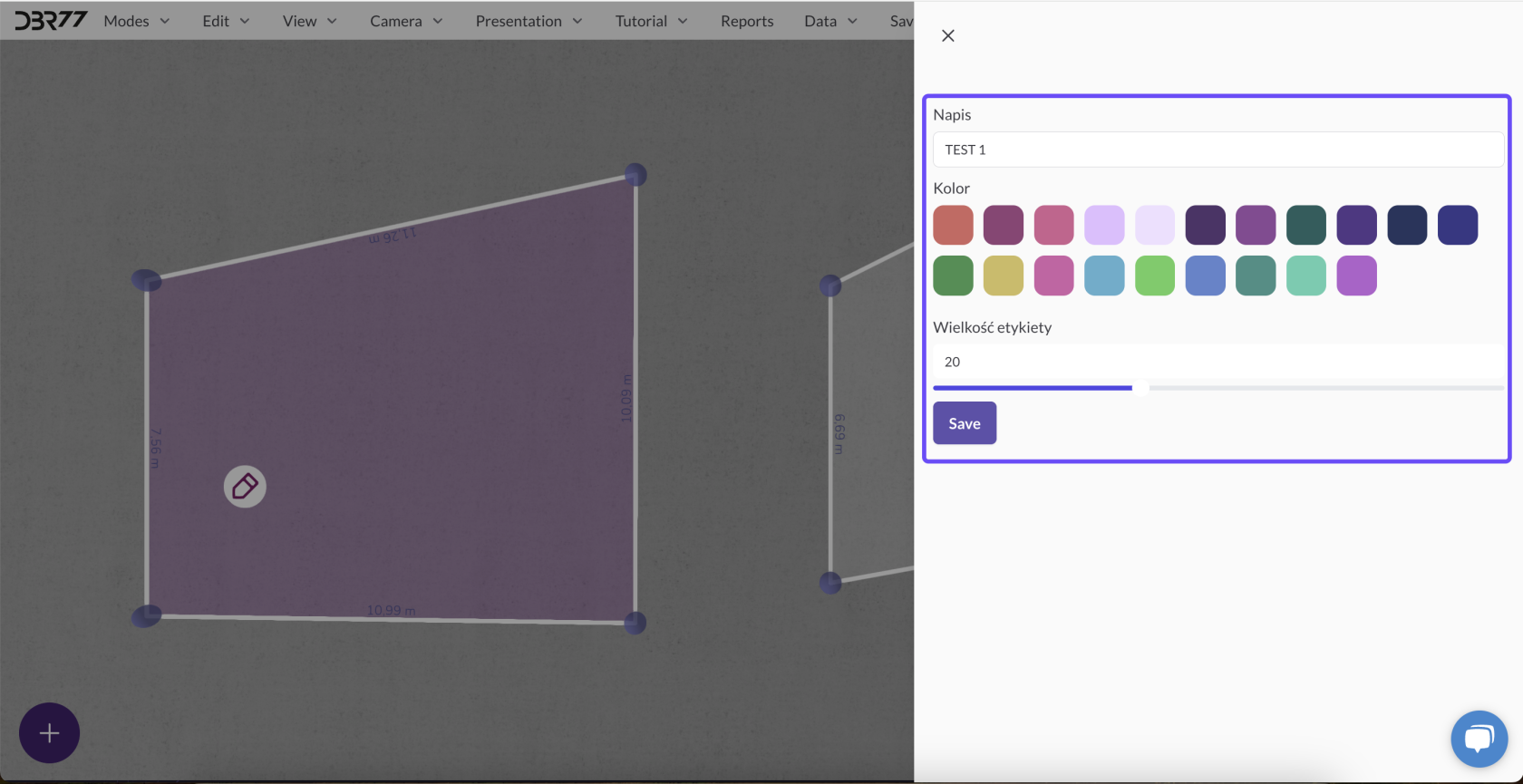Click the 7.56 m edge measurement label
This screenshot has width=1523, height=784.
(x=155, y=449)
